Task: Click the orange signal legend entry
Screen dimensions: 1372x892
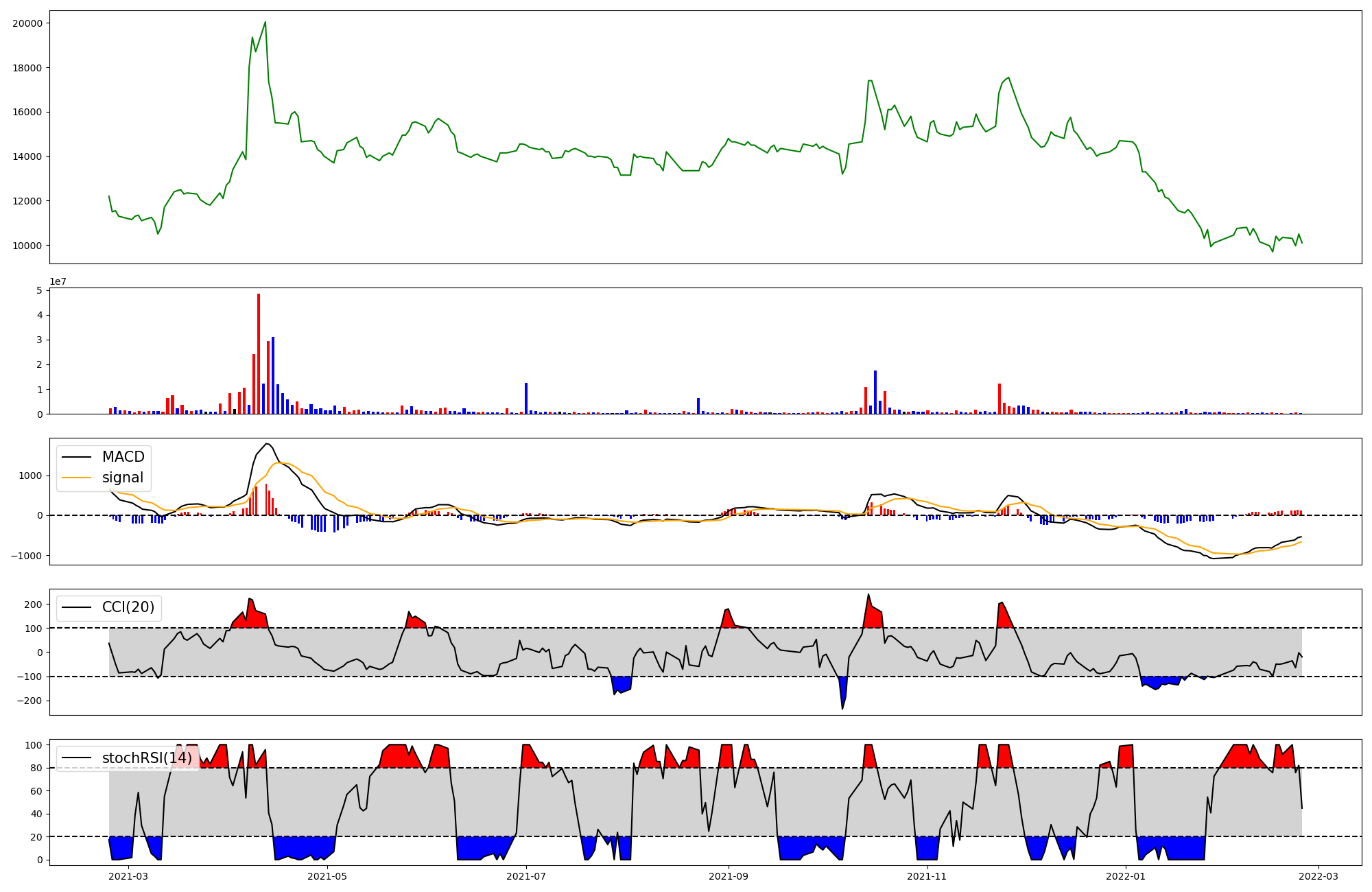Action: (122, 478)
